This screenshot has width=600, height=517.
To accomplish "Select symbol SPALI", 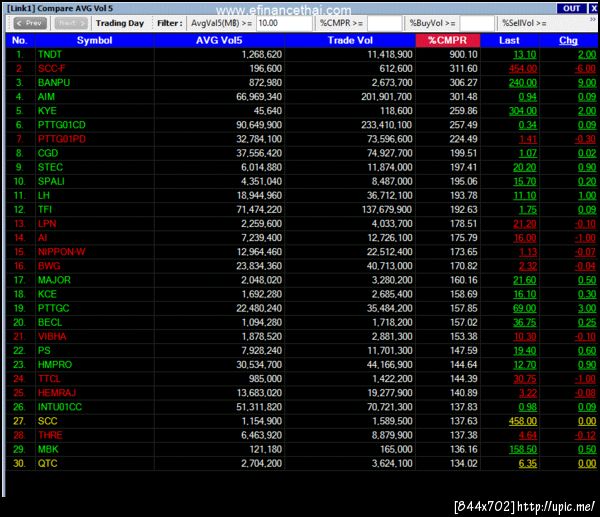I will [51, 181].
